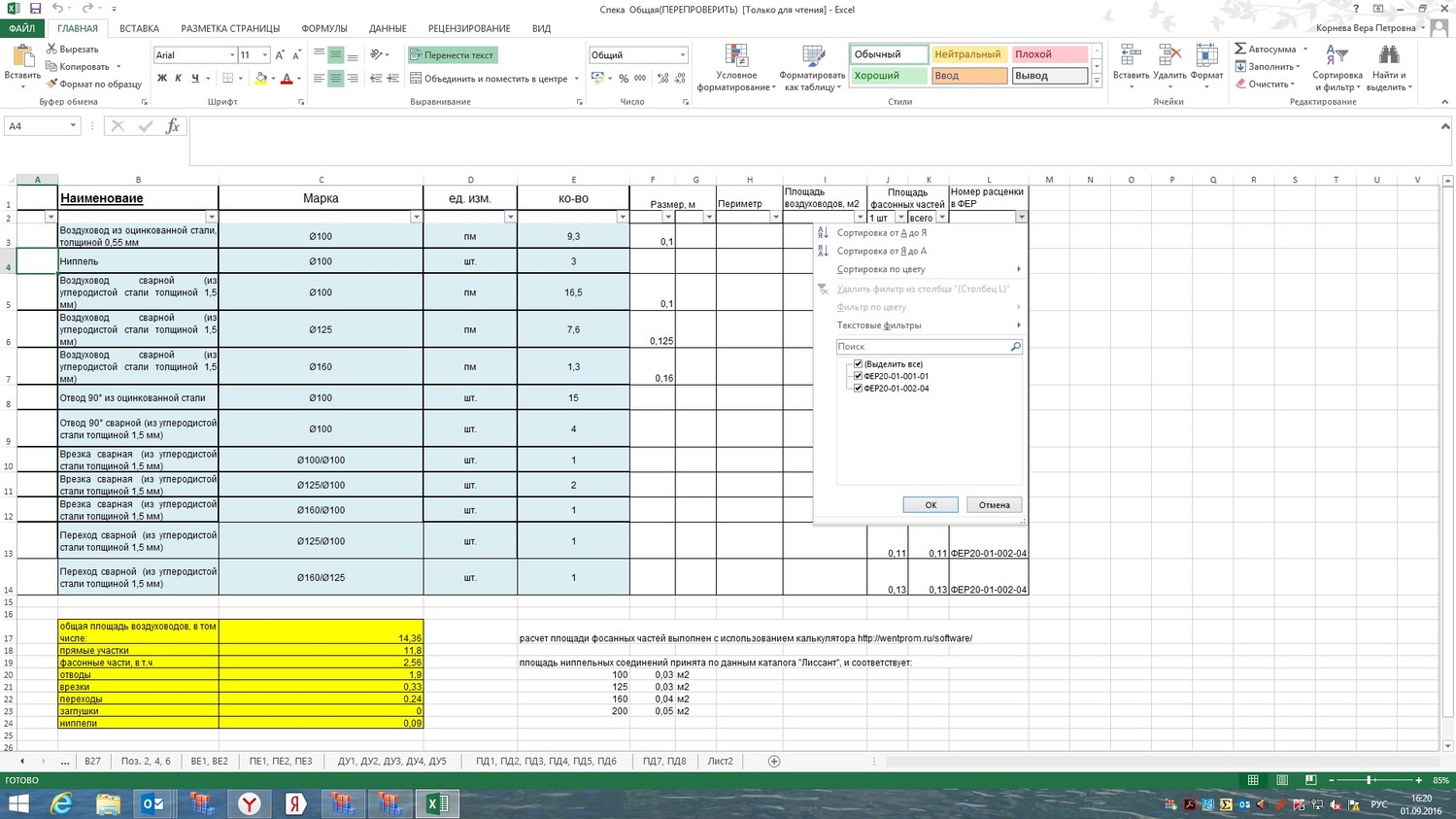1456x819 pixels.
Task: Open Sort & Filter (Сортировка и фильтр)
Action: point(1337,67)
